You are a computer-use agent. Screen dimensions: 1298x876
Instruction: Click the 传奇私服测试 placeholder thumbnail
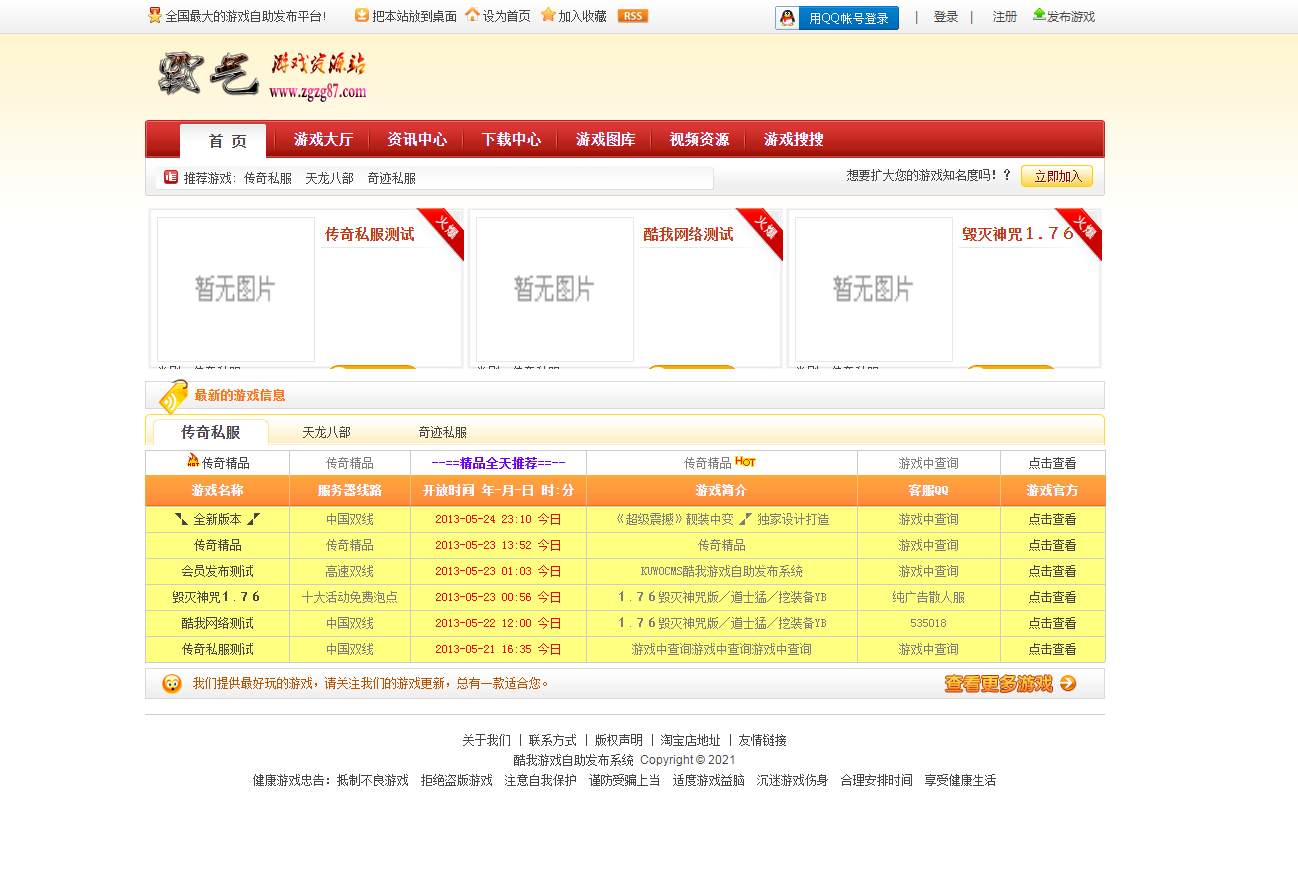coord(236,289)
